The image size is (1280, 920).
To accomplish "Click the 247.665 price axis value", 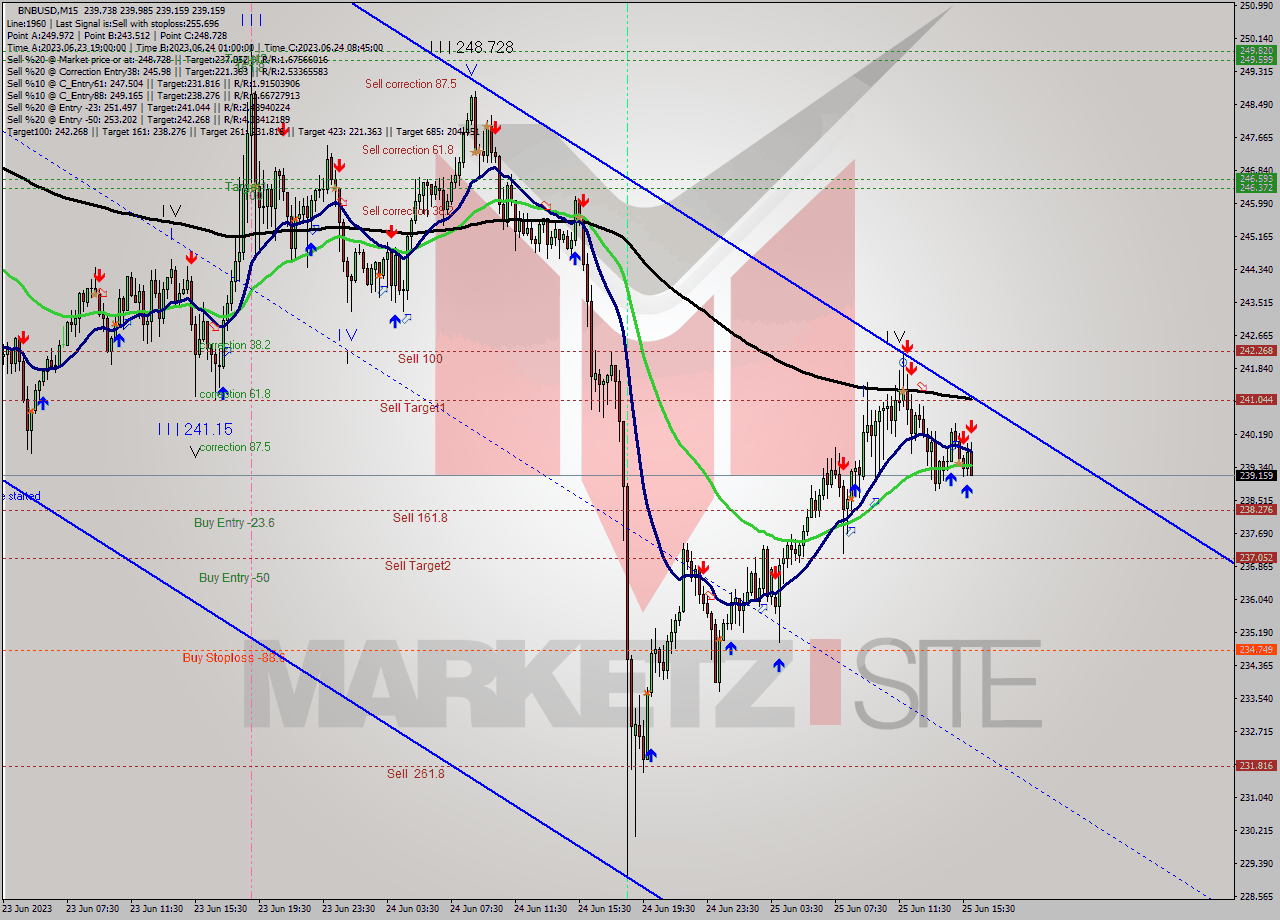I will pyautogui.click(x=1256, y=137).
